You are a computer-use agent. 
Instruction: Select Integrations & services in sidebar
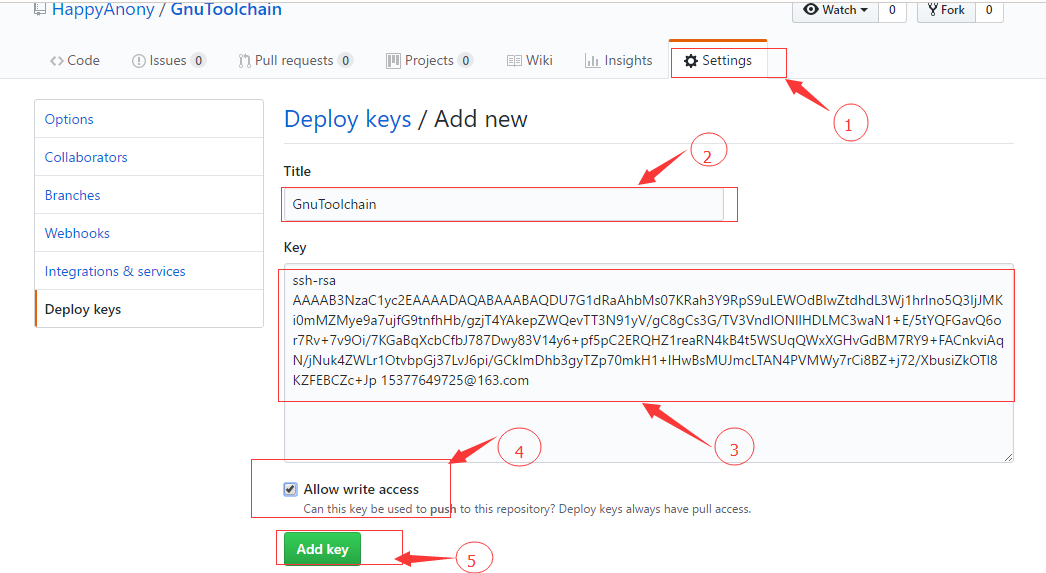click(x=149, y=271)
